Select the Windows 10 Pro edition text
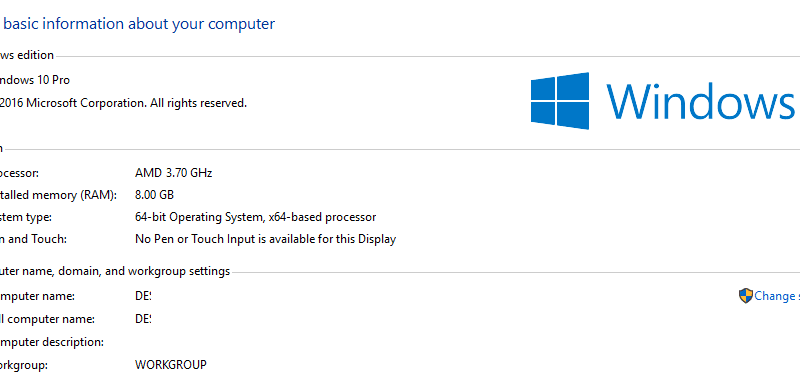The width and height of the screenshot is (800, 384). (x=35, y=80)
